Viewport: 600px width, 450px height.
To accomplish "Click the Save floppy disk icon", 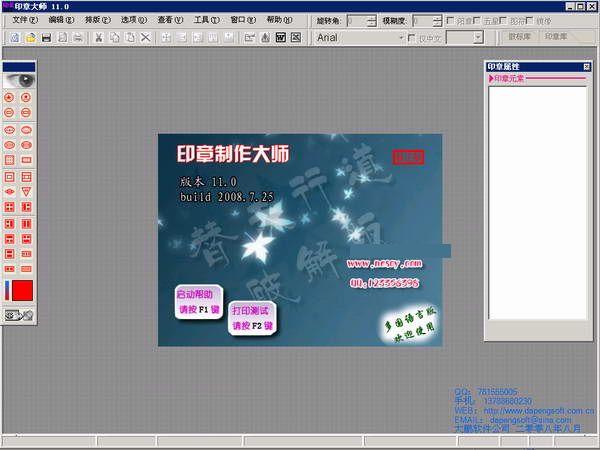I will click(x=46, y=38).
